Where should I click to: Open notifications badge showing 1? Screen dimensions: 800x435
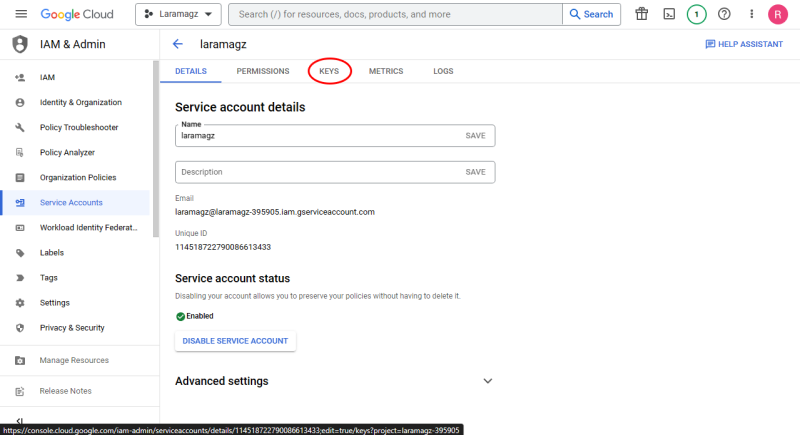coord(696,14)
